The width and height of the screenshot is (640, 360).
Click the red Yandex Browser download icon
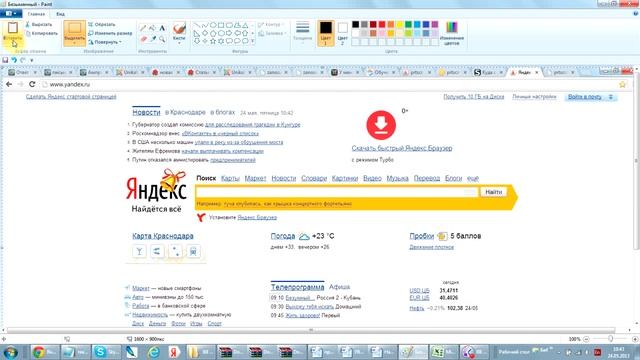[381, 125]
